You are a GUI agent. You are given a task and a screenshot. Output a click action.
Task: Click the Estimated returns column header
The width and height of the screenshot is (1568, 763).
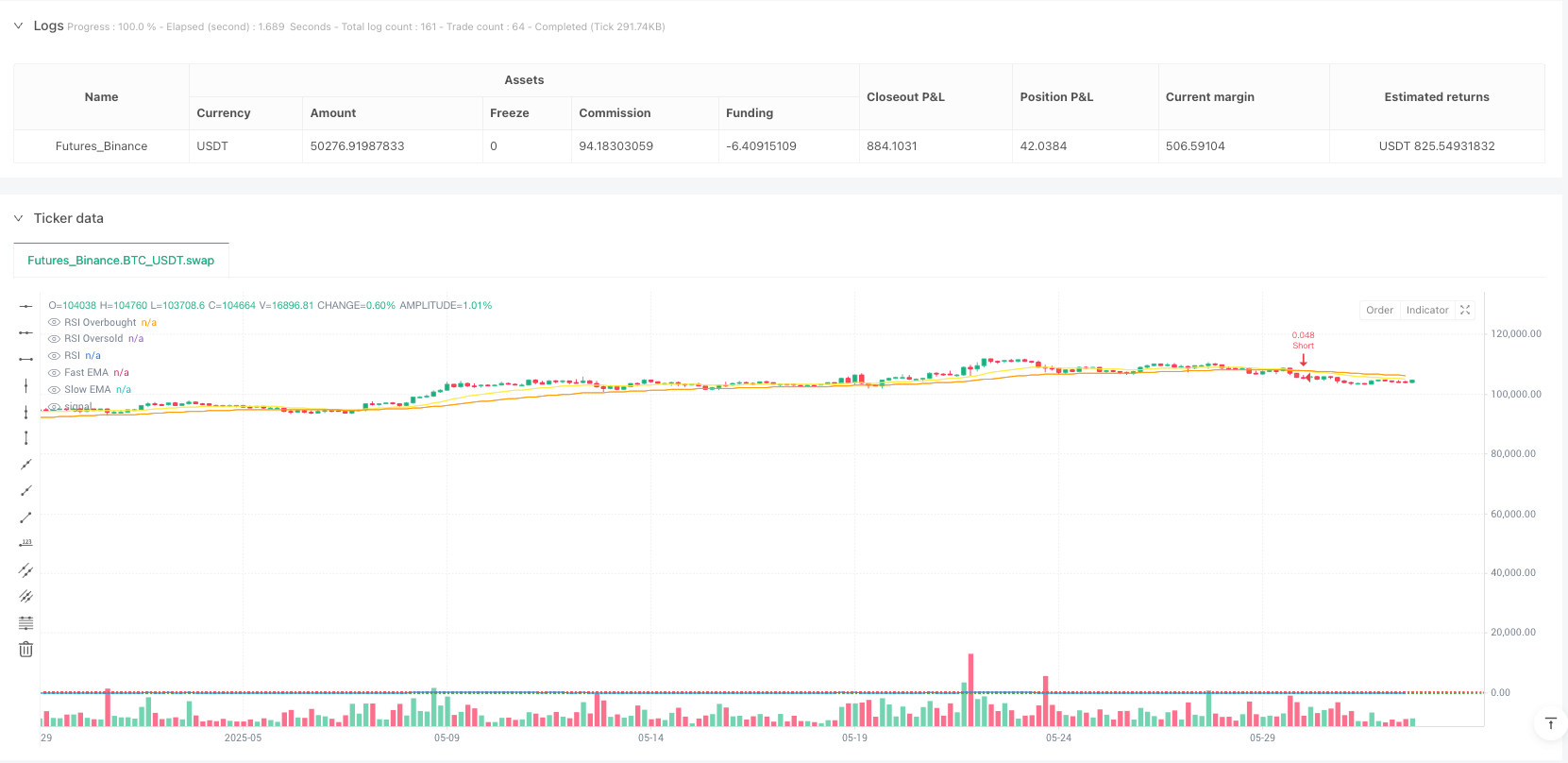(1437, 97)
